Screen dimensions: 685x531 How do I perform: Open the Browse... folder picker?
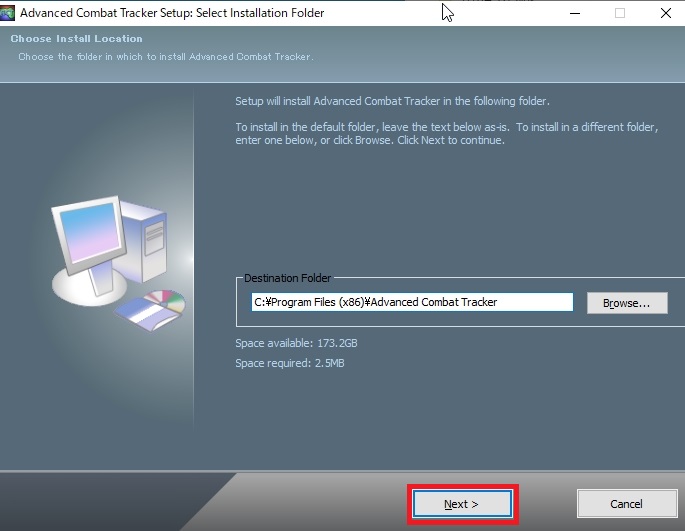pos(627,303)
